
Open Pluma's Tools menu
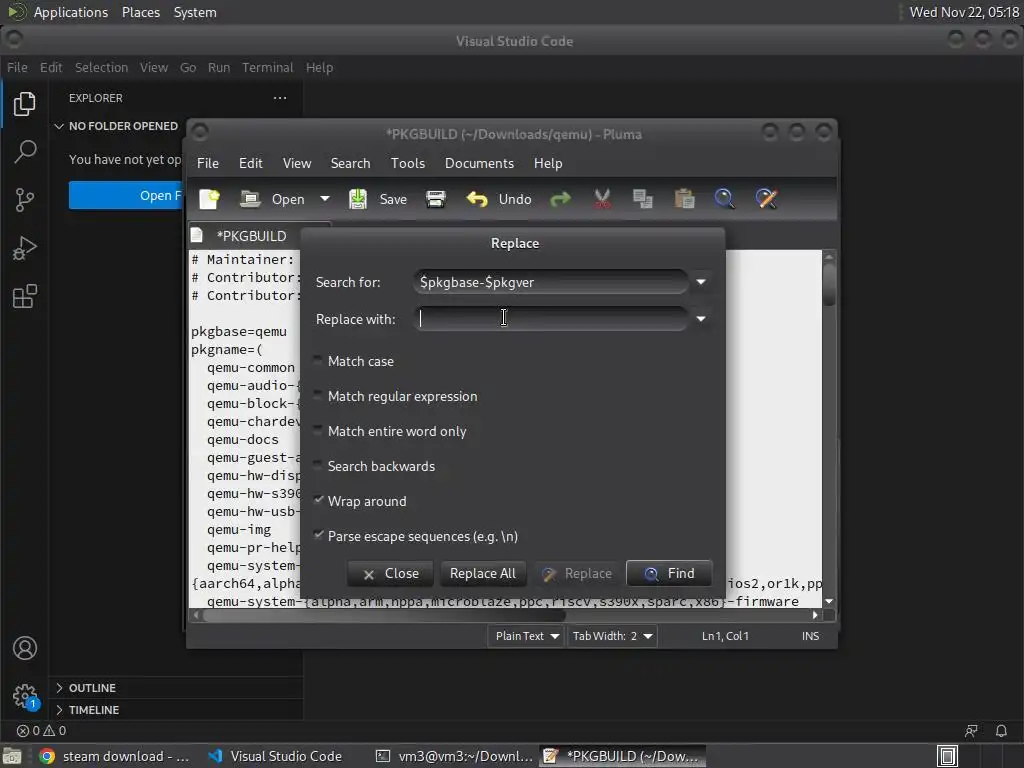[x=408, y=163]
